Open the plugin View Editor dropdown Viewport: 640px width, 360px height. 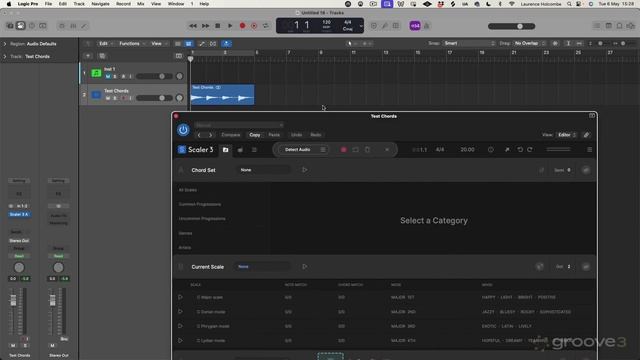[567, 135]
